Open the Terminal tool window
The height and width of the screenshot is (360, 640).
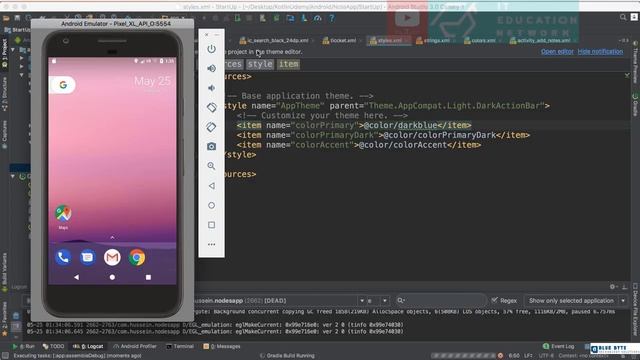pos(180,347)
